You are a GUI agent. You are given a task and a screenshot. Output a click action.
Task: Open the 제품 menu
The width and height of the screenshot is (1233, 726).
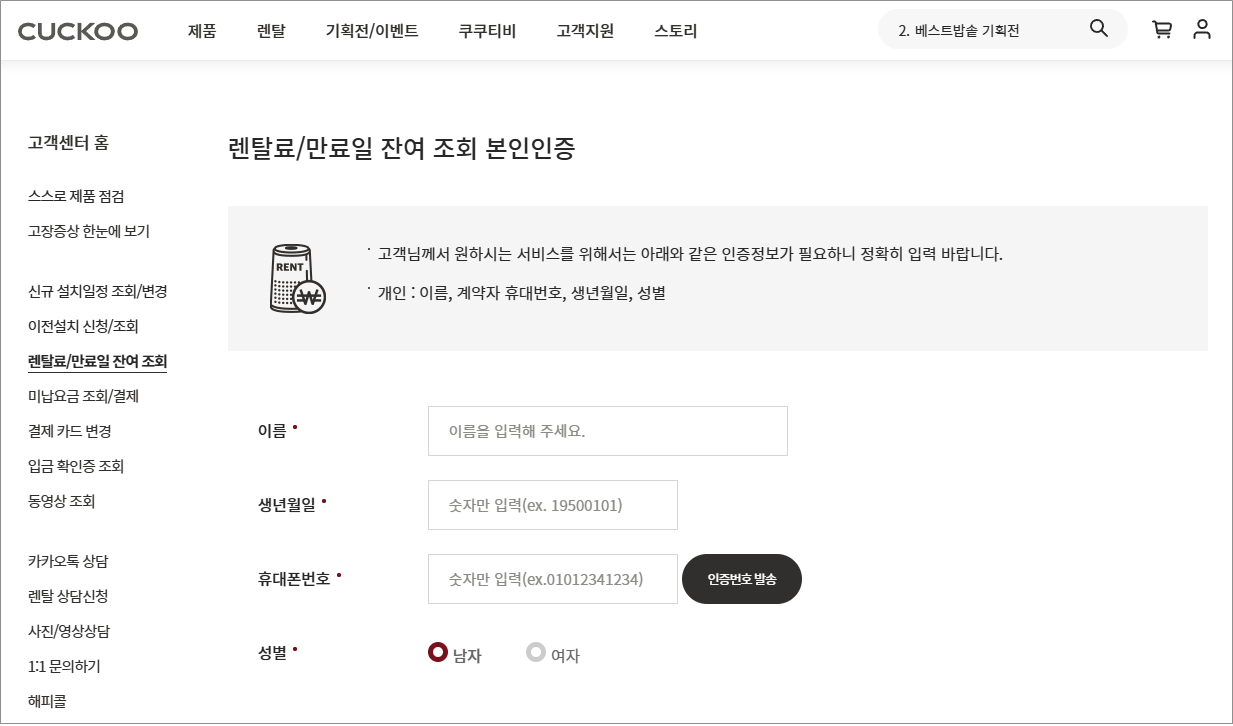(x=202, y=30)
